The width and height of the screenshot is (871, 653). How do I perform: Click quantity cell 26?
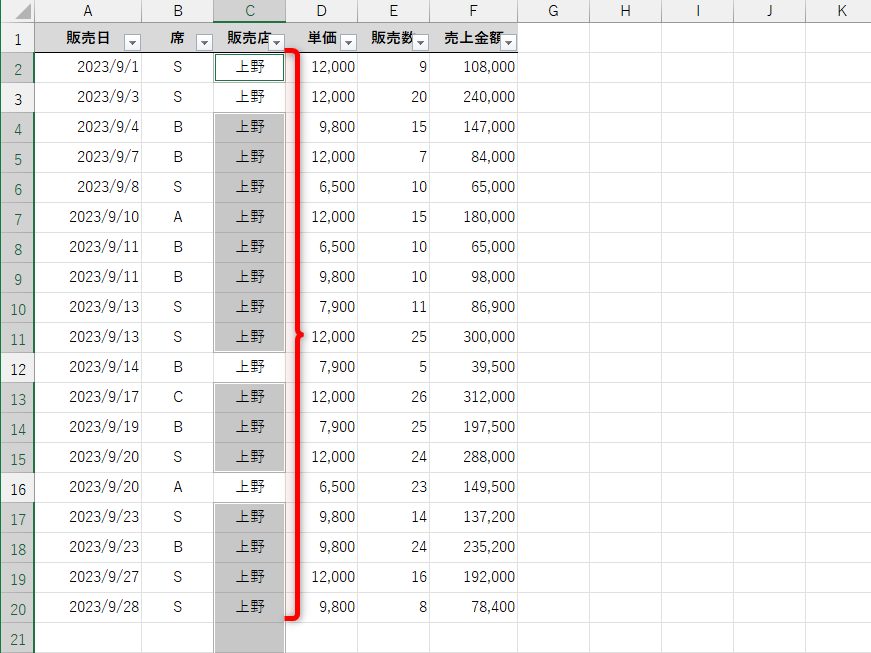(x=393, y=397)
